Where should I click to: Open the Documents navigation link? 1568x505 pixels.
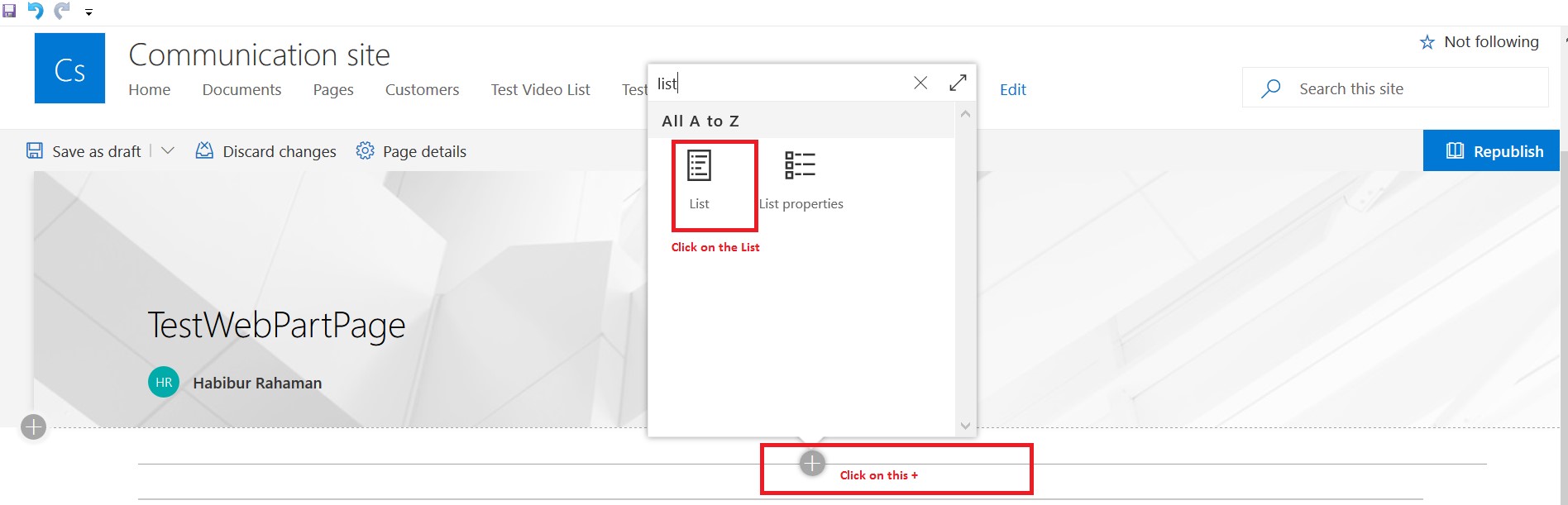[x=241, y=89]
